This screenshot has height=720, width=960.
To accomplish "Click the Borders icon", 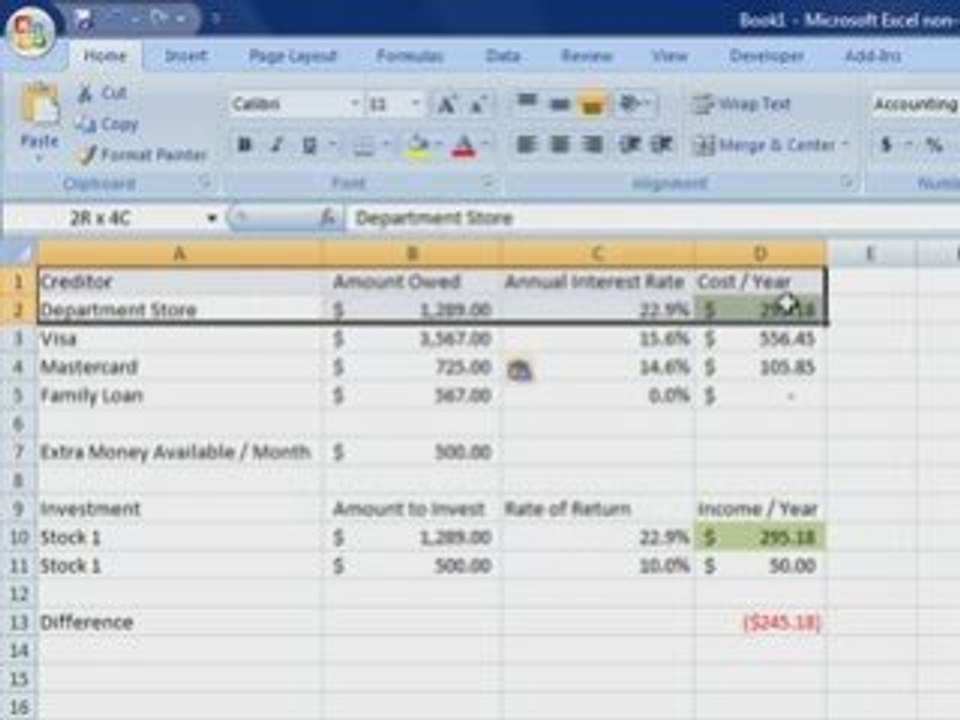I will point(364,146).
